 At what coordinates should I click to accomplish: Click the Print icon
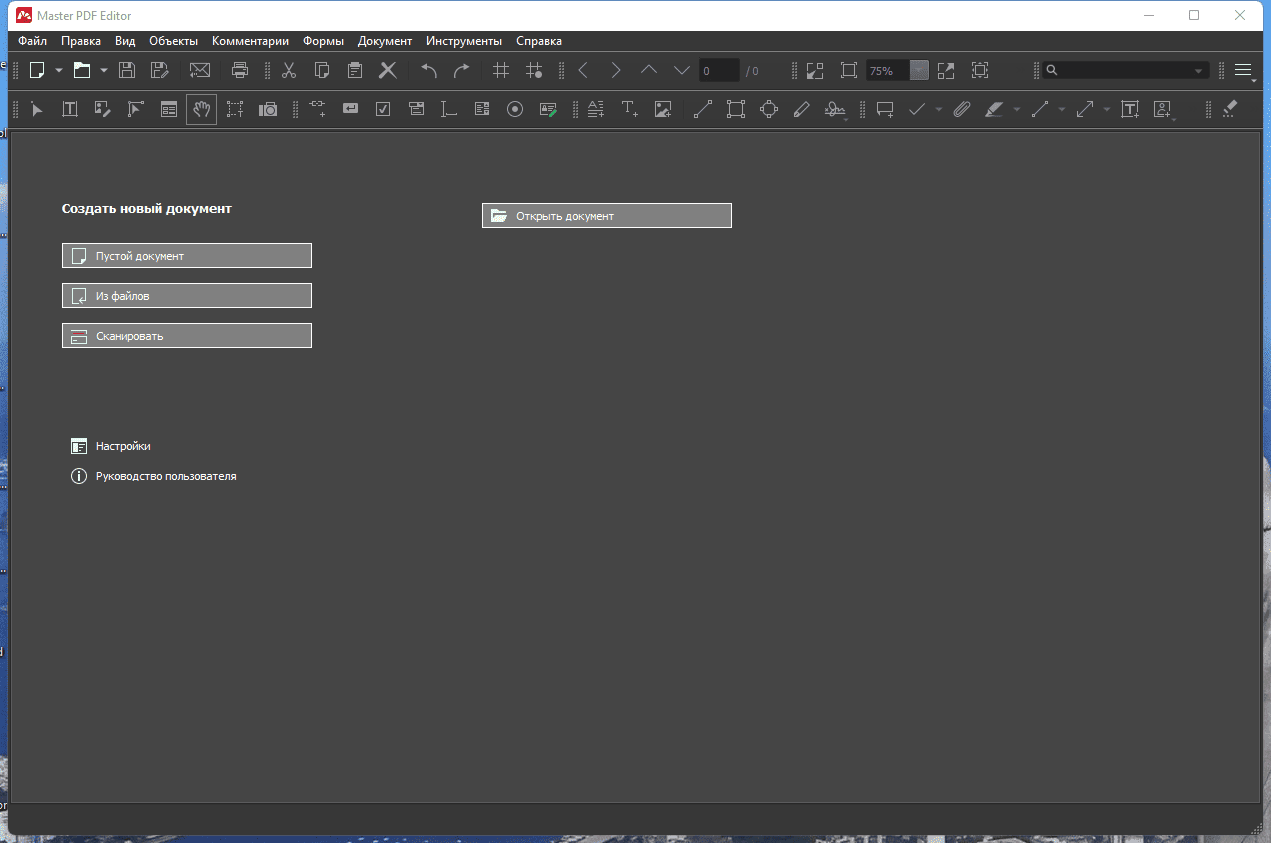pos(240,70)
